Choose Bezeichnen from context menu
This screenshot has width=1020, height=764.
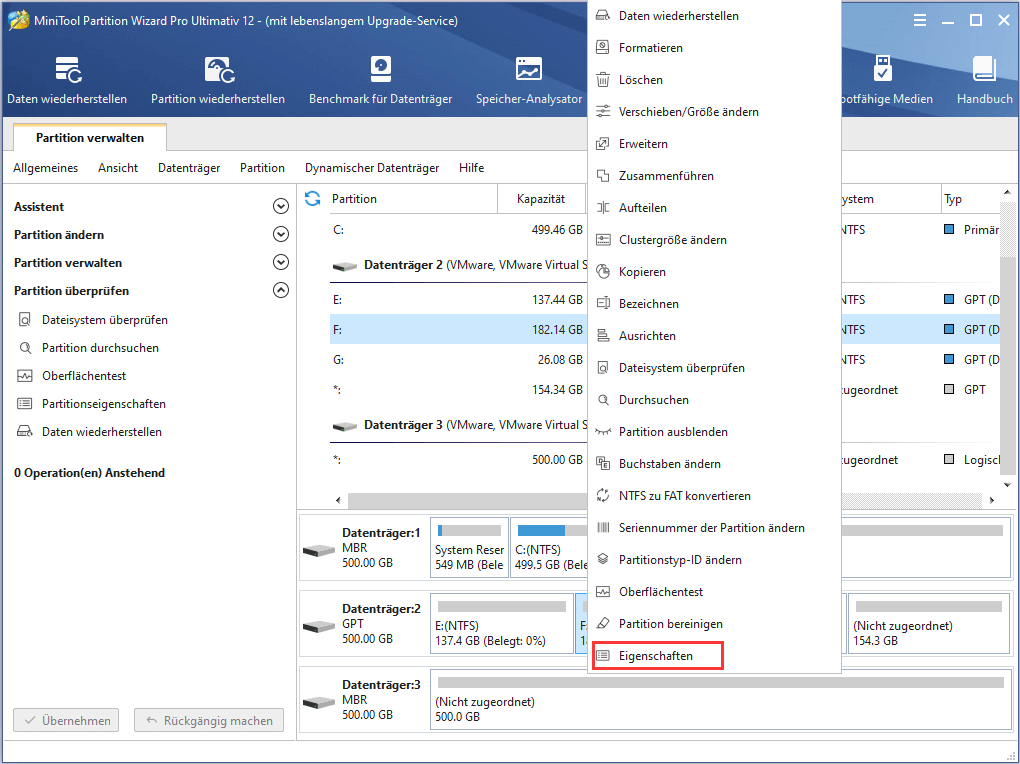(x=714, y=304)
